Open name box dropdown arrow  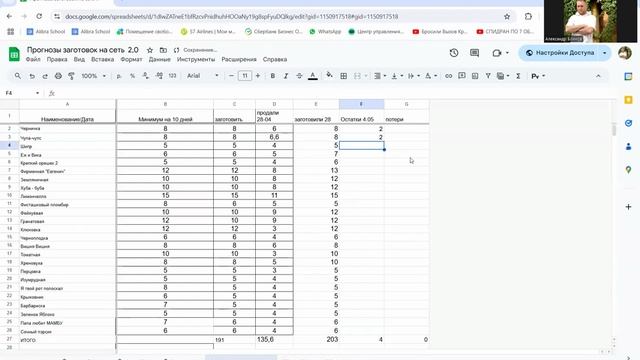(x=37, y=93)
